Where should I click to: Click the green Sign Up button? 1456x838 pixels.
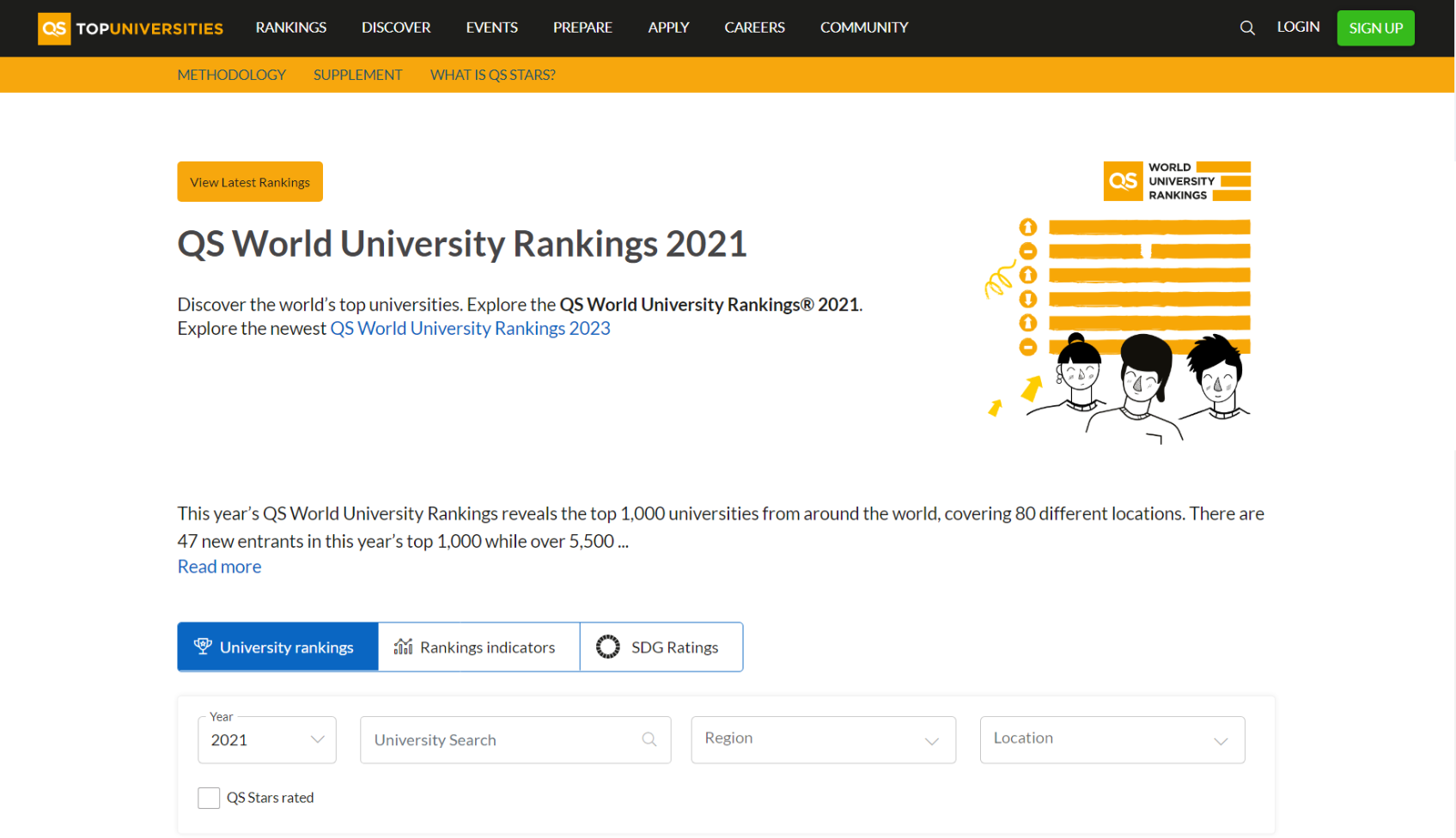[x=1375, y=28]
